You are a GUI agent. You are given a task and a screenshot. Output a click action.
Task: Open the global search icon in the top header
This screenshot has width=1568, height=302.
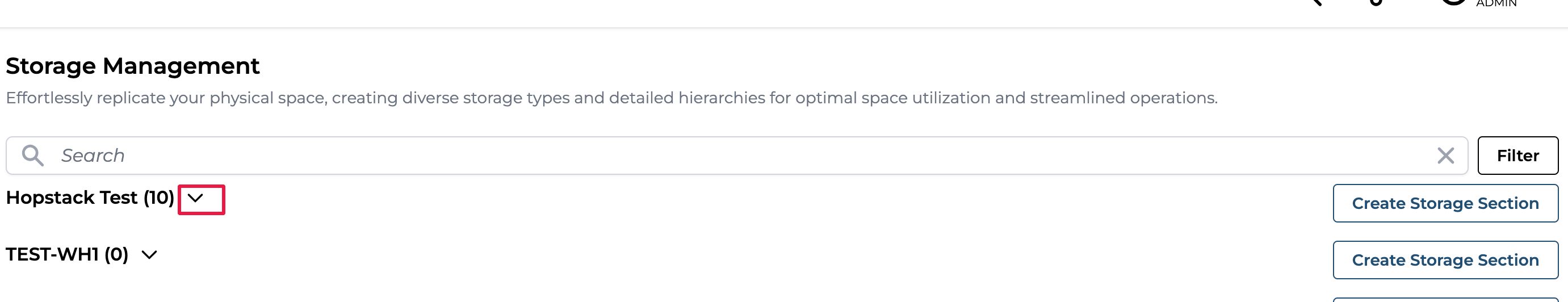tap(1315, 2)
